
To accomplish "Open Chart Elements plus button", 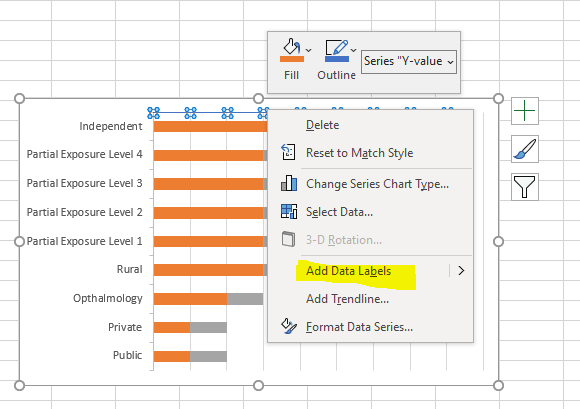I will pyautogui.click(x=525, y=111).
